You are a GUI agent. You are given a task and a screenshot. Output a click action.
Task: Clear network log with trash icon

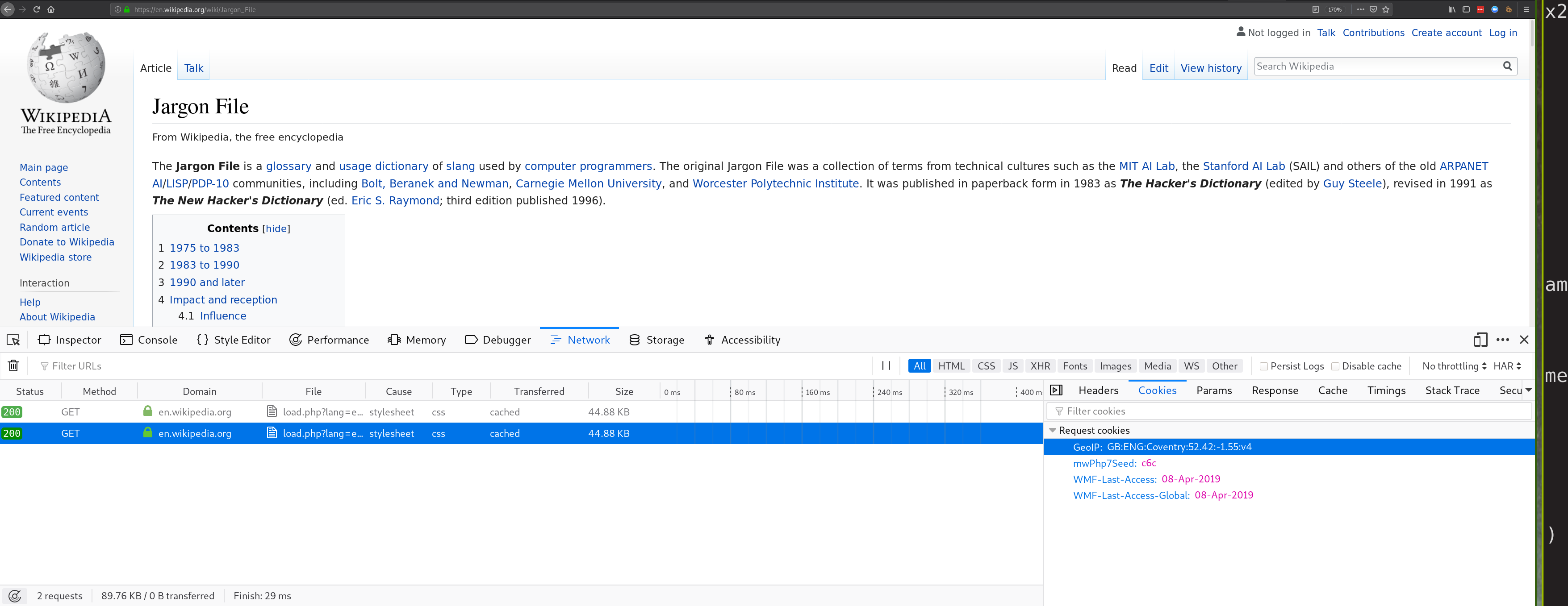[x=13, y=365]
